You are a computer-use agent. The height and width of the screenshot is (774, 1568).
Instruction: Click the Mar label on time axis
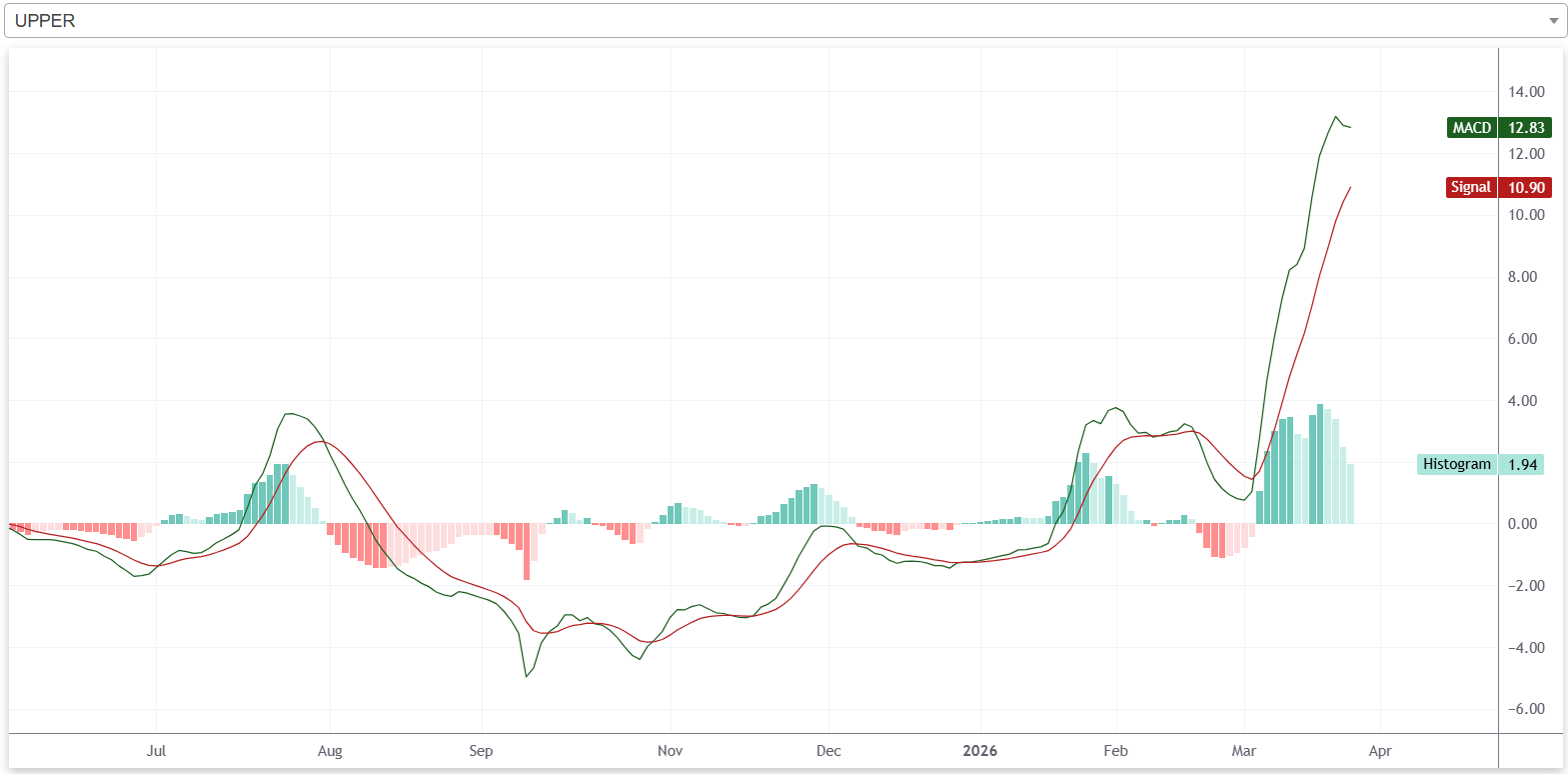[x=1243, y=751]
